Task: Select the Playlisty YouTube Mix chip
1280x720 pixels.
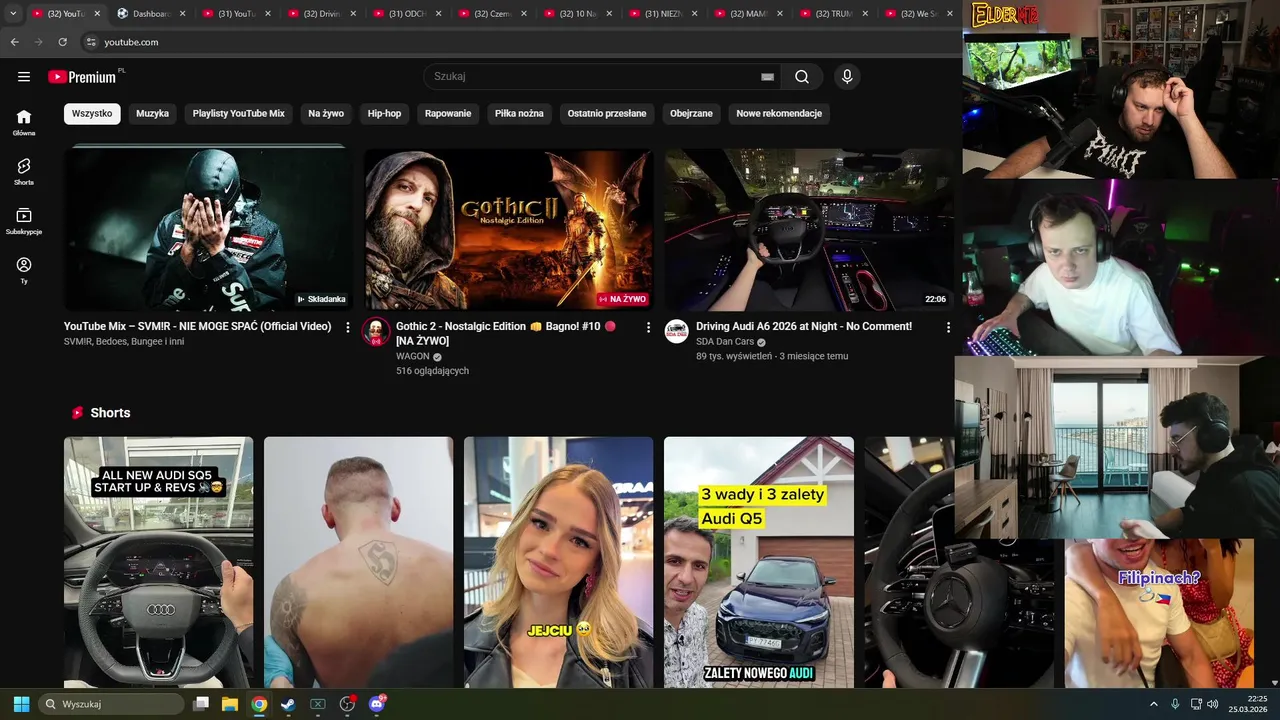Action: point(238,114)
